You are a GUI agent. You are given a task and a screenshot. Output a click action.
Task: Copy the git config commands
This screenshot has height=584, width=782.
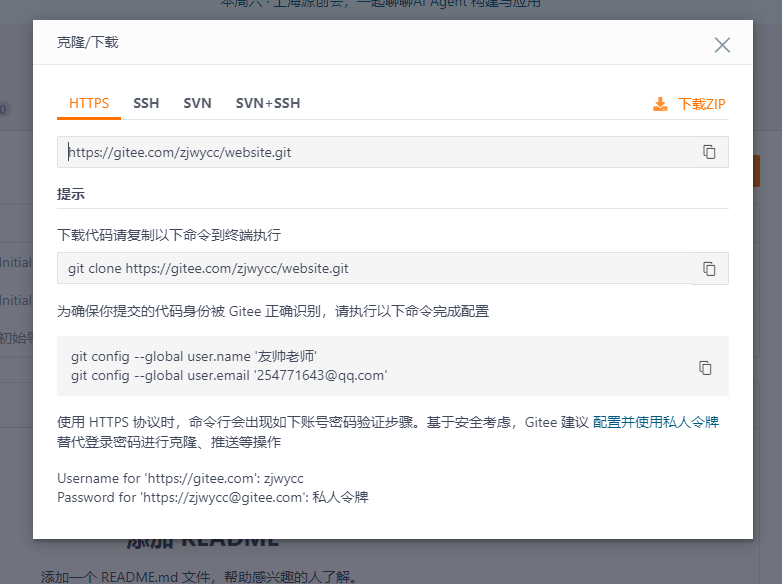(705, 368)
